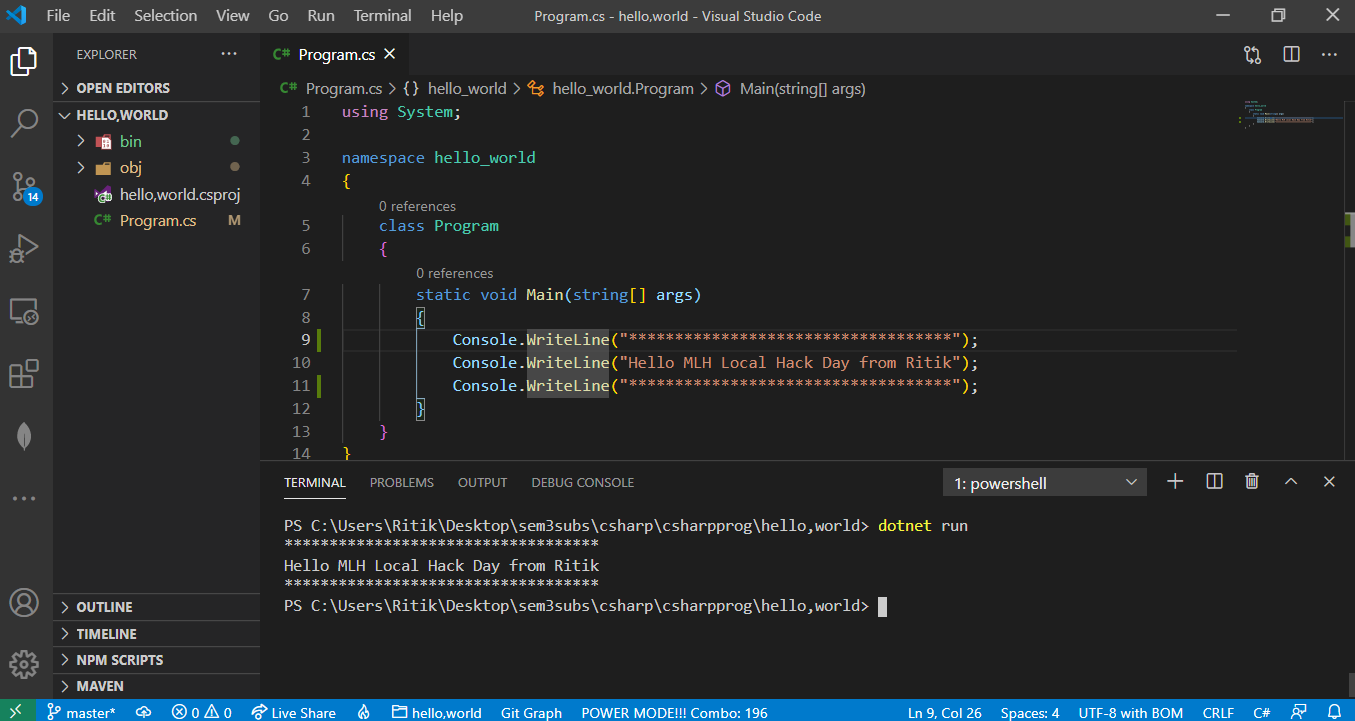The image size is (1355, 721).
Task: Open Program.cs in the explorer tree
Action: point(156,220)
